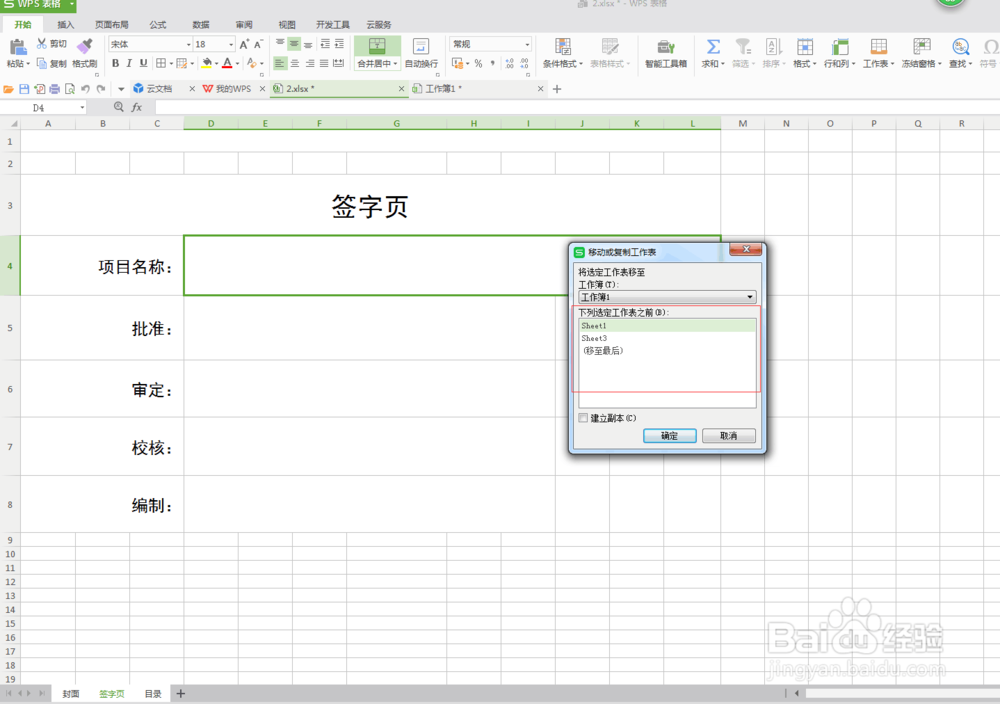Image resolution: width=1000 pixels, height=704 pixels.
Task: Toggle underline formatting in the ribbon
Action: pos(144,63)
